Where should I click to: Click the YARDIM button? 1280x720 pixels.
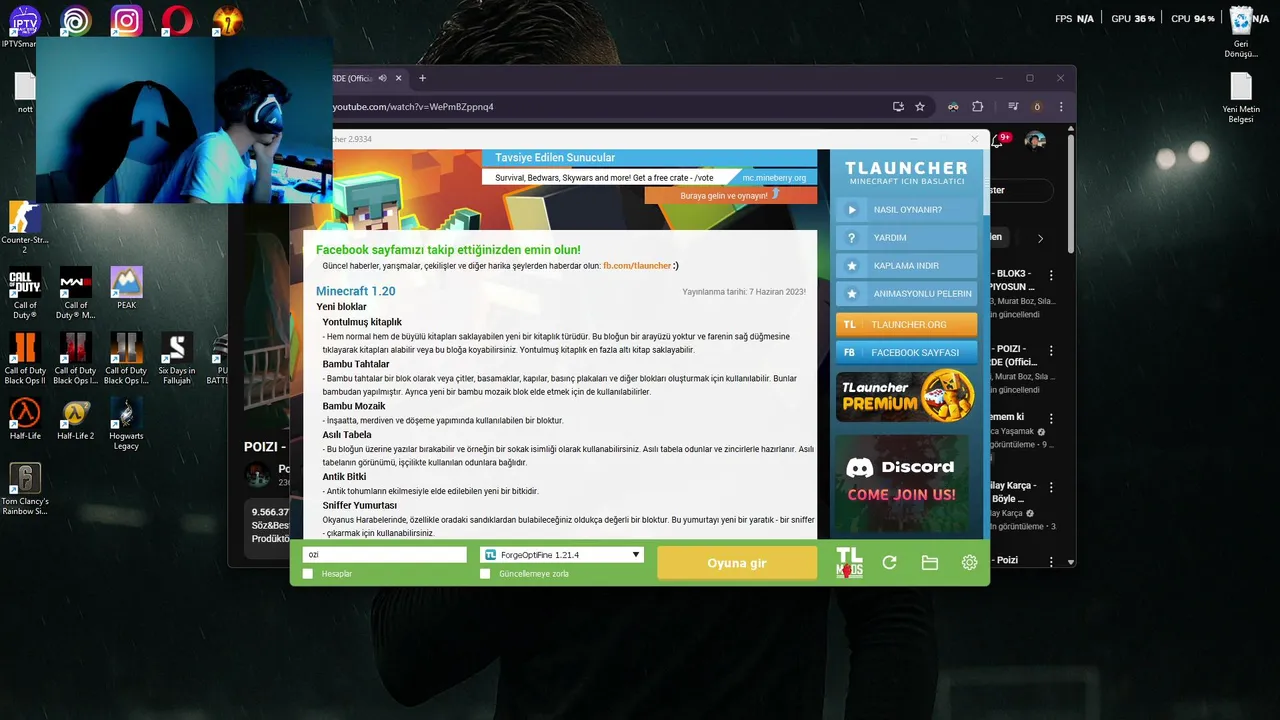tap(906, 238)
